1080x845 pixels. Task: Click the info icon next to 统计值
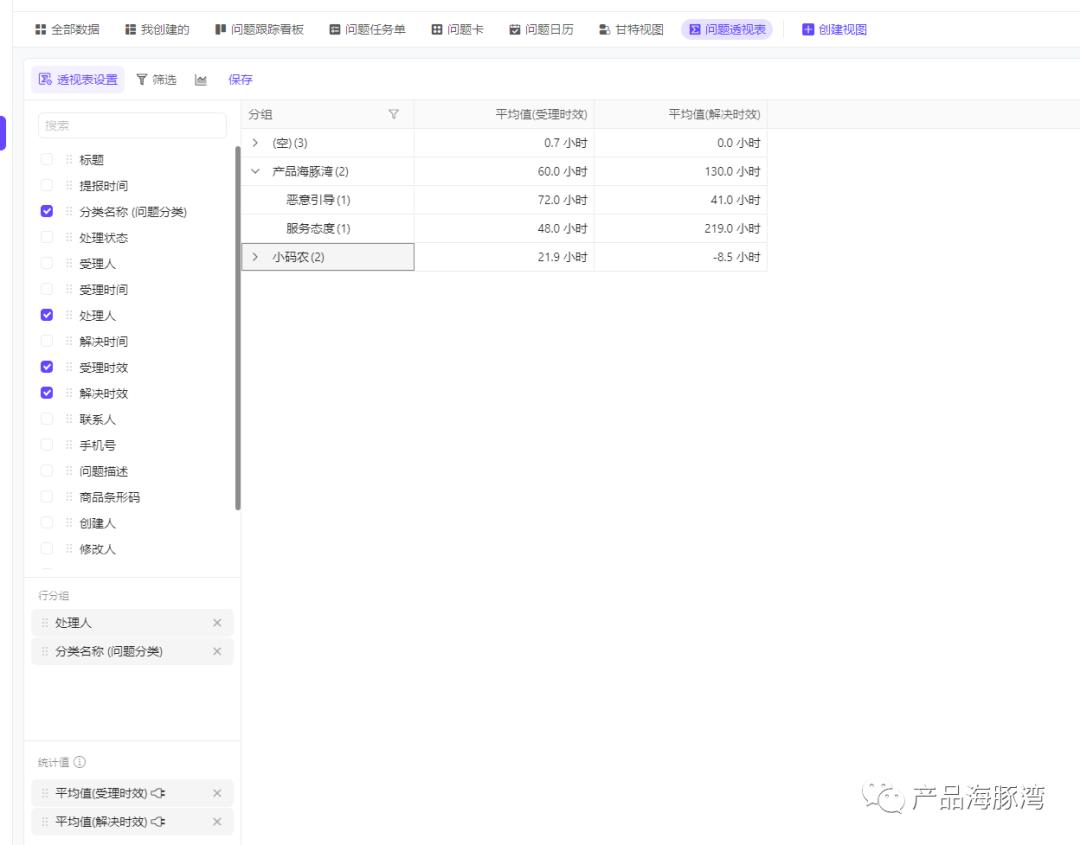[79, 762]
